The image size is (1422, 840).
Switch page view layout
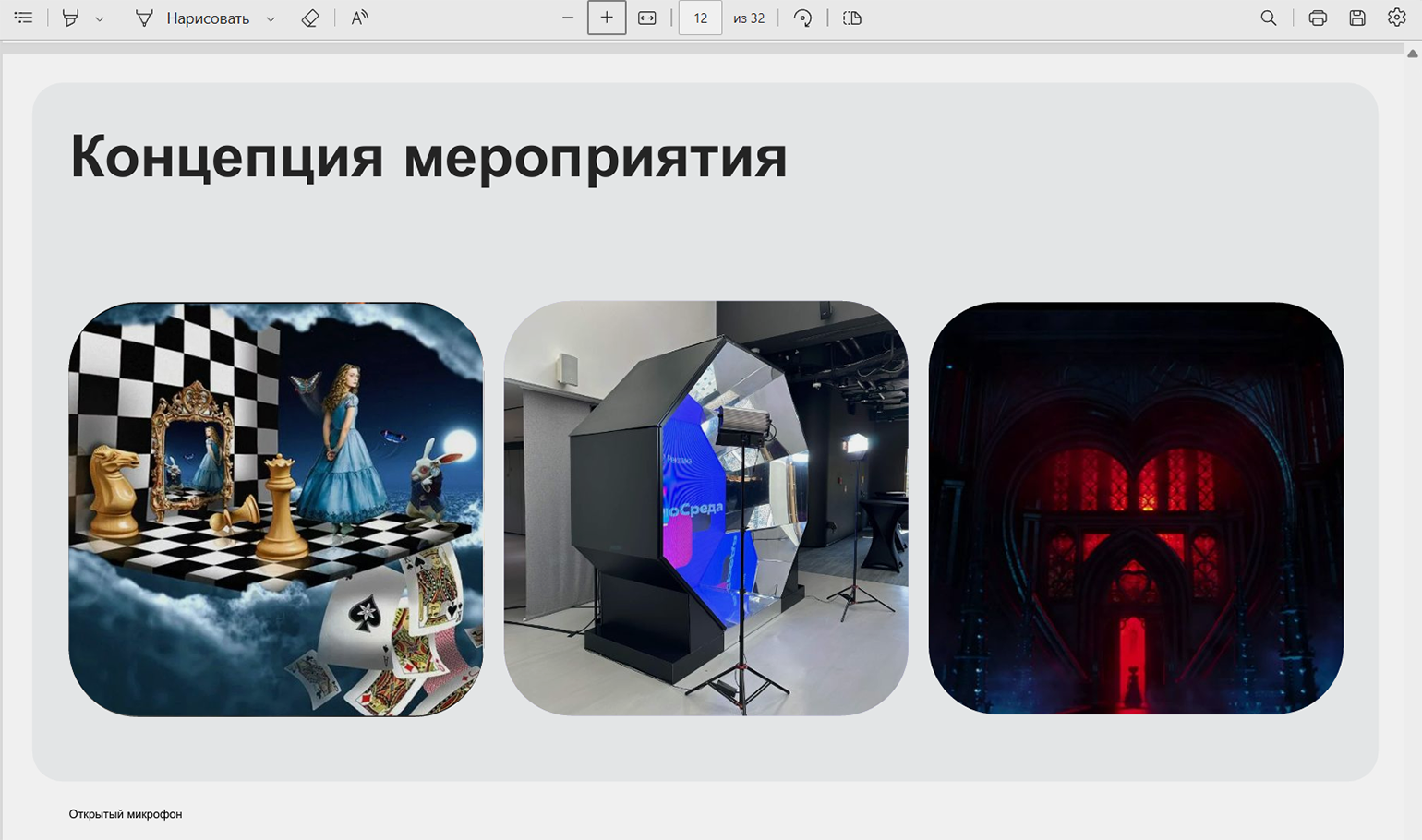pyautogui.click(x=851, y=18)
